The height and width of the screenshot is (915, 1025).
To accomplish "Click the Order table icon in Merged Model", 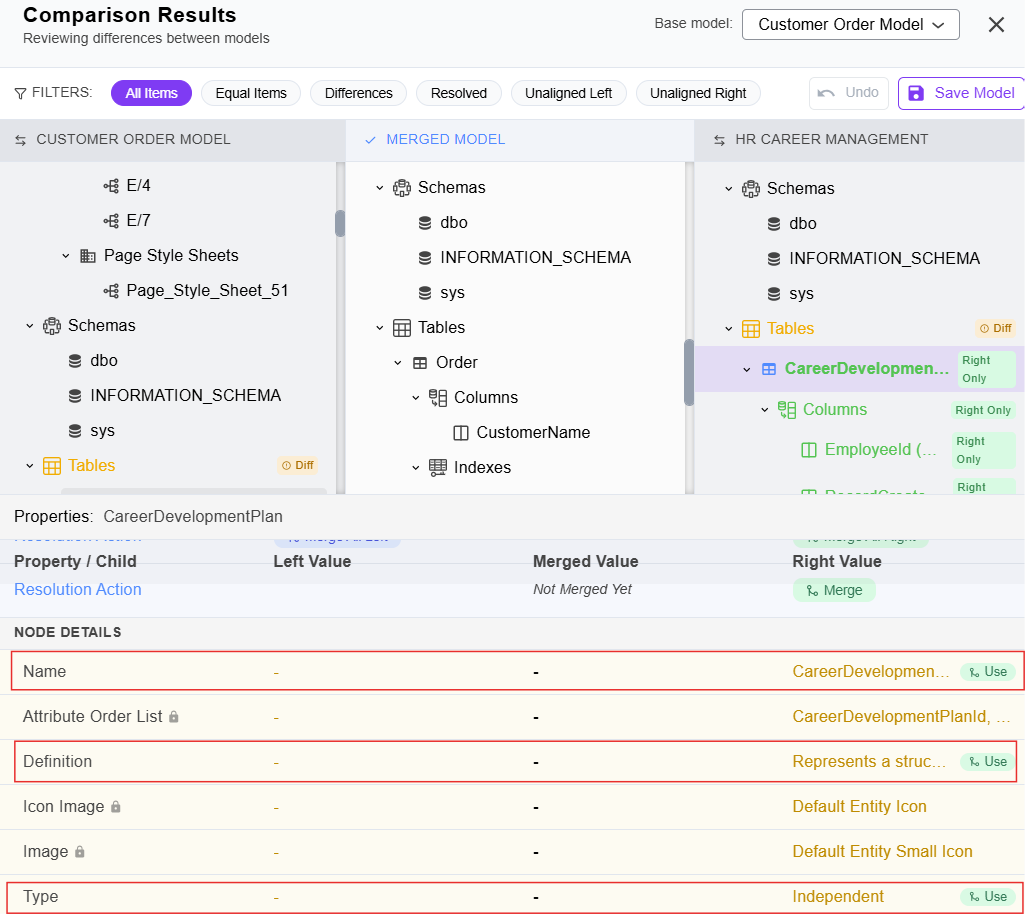I will coord(420,363).
